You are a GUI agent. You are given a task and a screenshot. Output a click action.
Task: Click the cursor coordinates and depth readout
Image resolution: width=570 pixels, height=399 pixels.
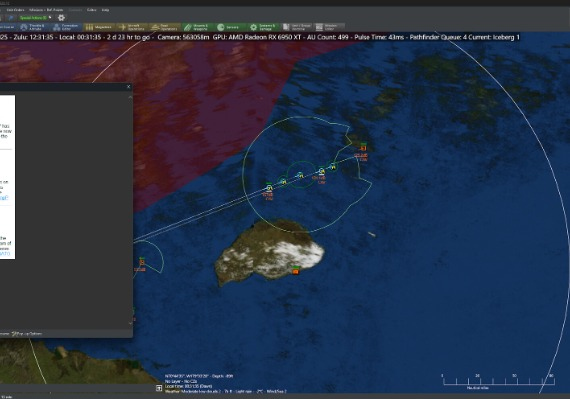pos(199,376)
